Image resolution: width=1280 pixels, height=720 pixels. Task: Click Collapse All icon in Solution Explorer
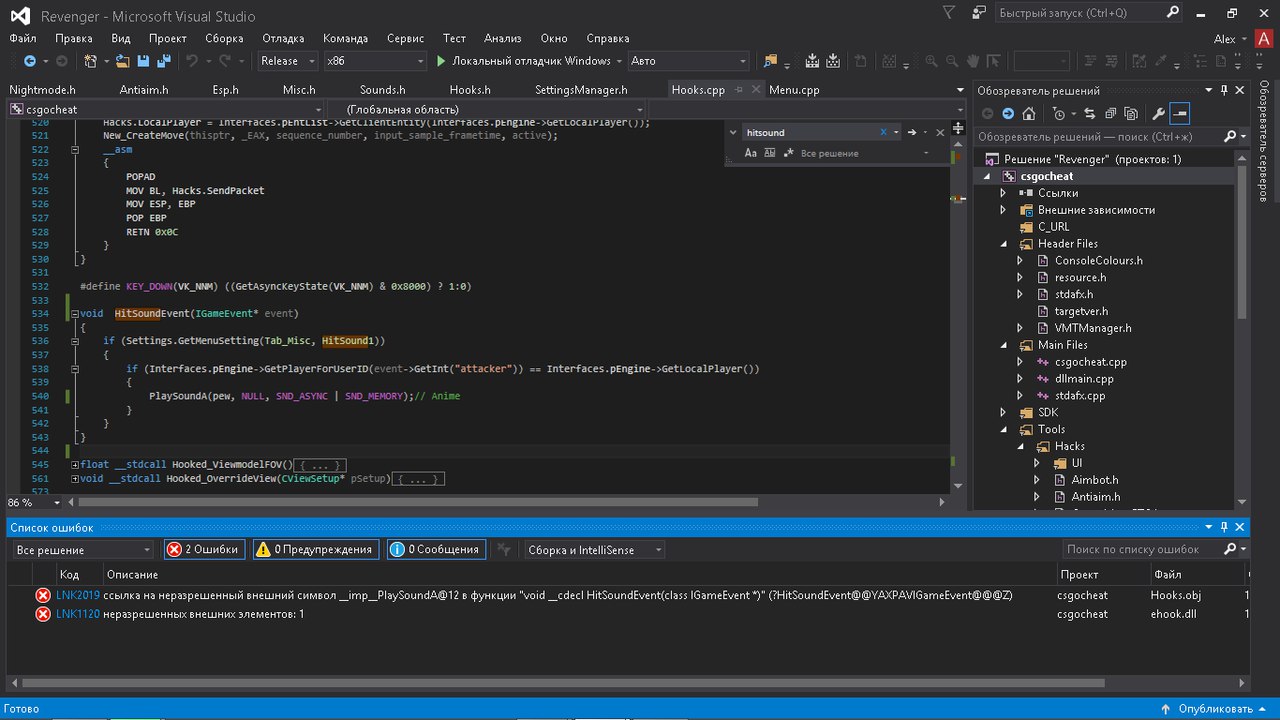tap(1110, 114)
